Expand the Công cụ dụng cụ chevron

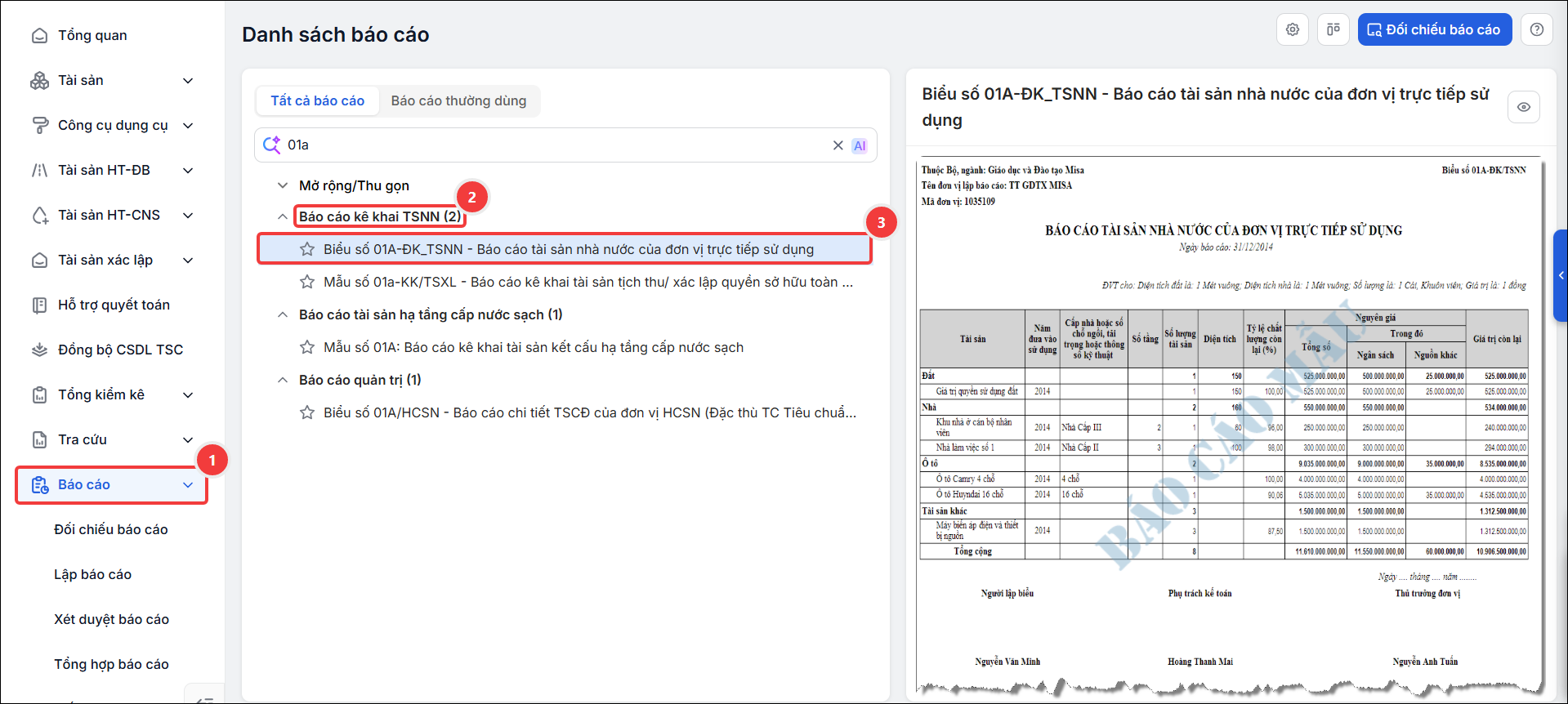pyautogui.click(x=188, y=126)
